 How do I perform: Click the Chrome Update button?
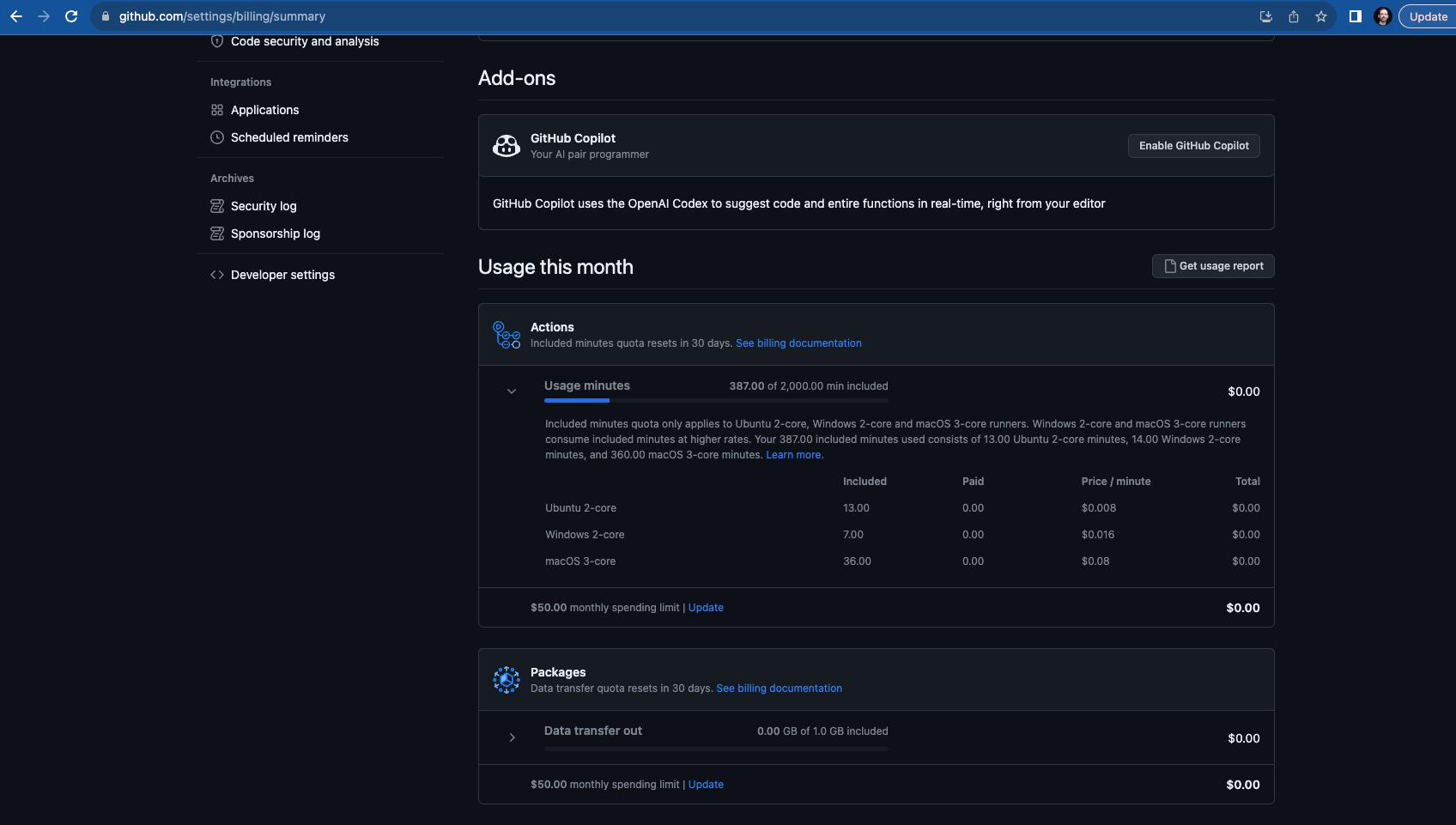(1428, 16)
